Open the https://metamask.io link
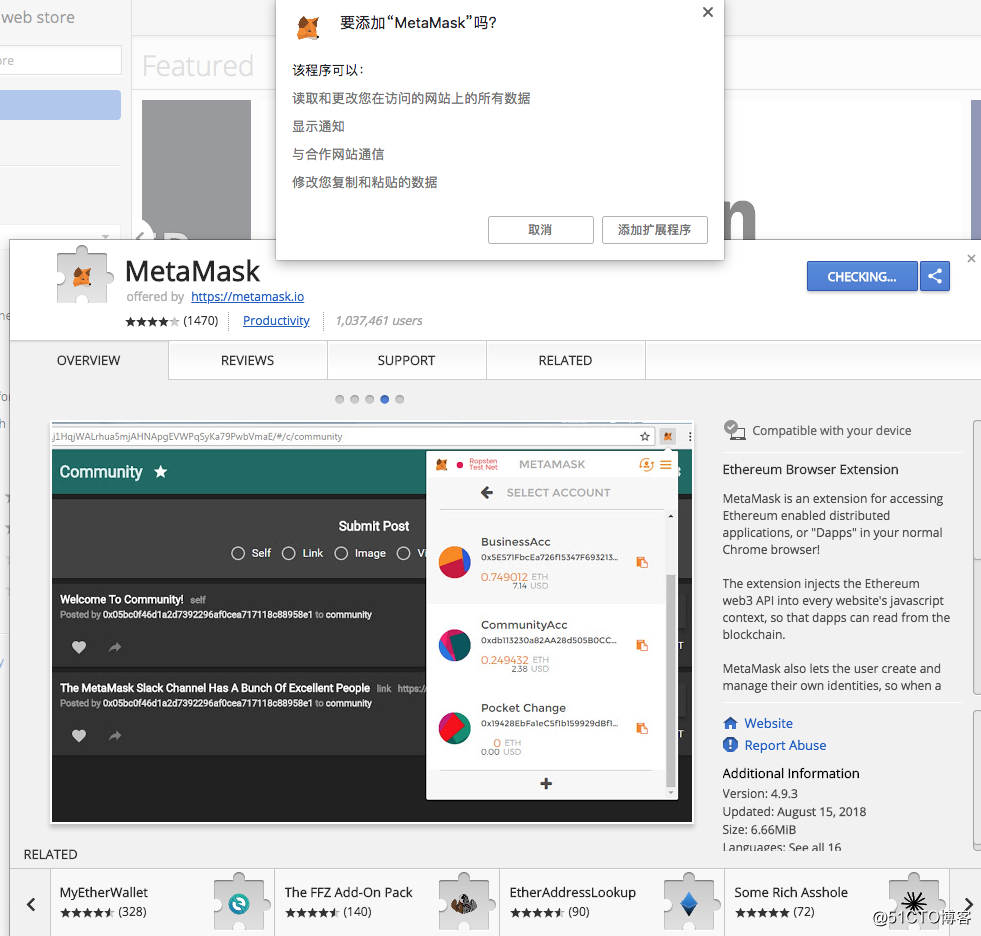The height and width of the screenshot is (936, 981). click(x=248, y=297)
